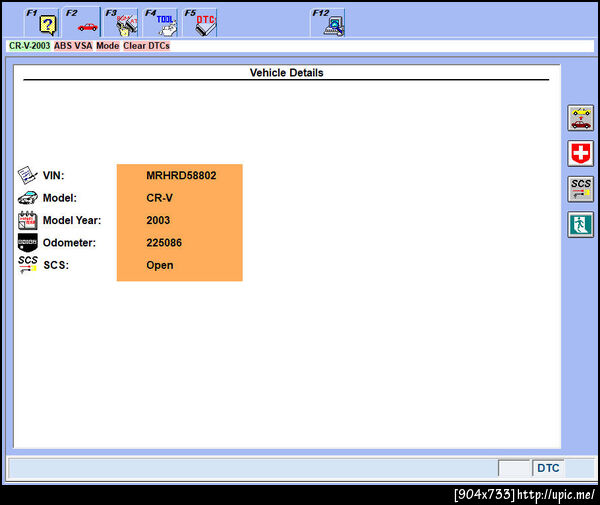Click the Model: label

point(60,198)
